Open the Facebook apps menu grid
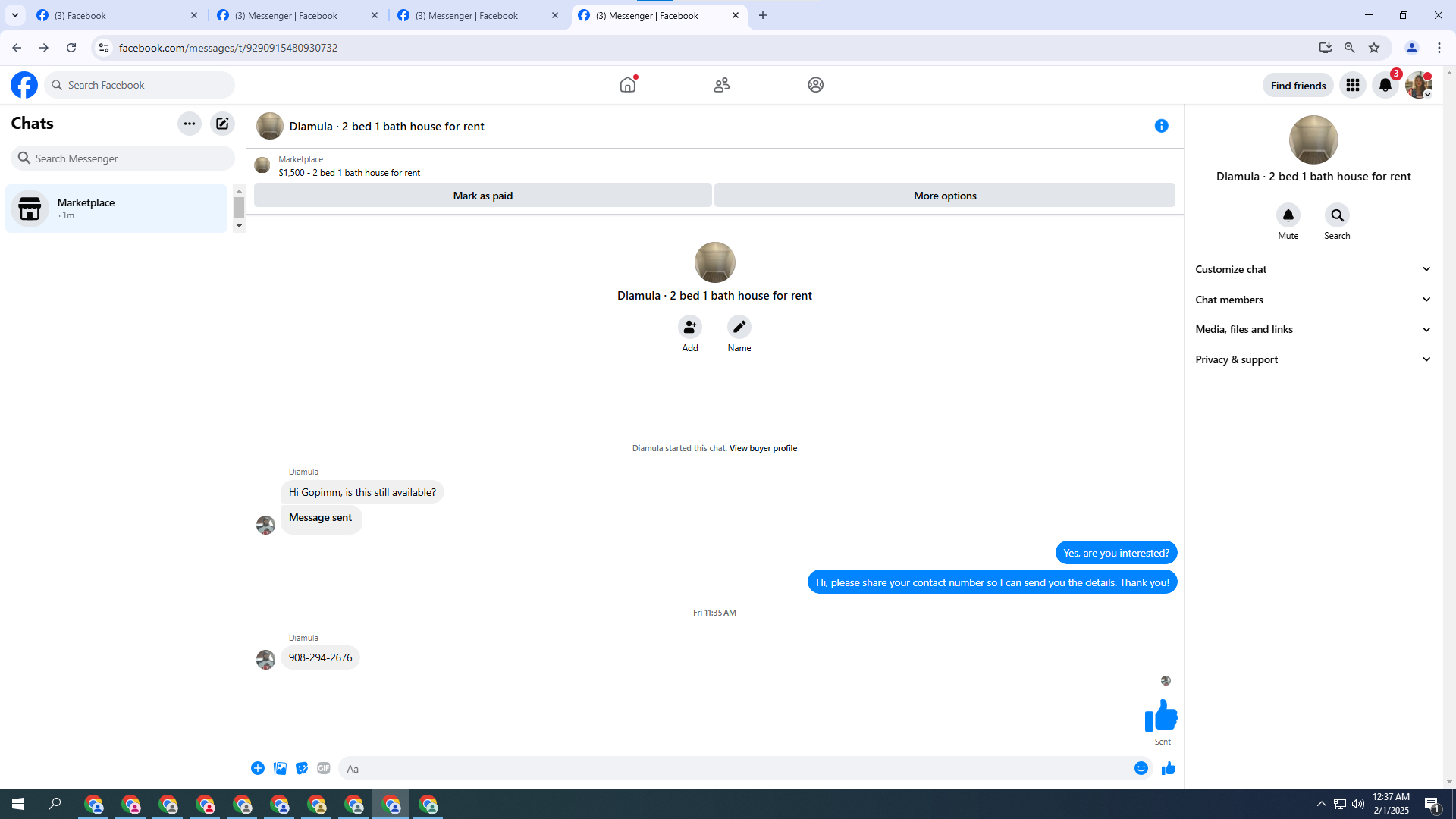Screen dimensions: 1456x819 pyautogui.click(x=1353, y=85)
